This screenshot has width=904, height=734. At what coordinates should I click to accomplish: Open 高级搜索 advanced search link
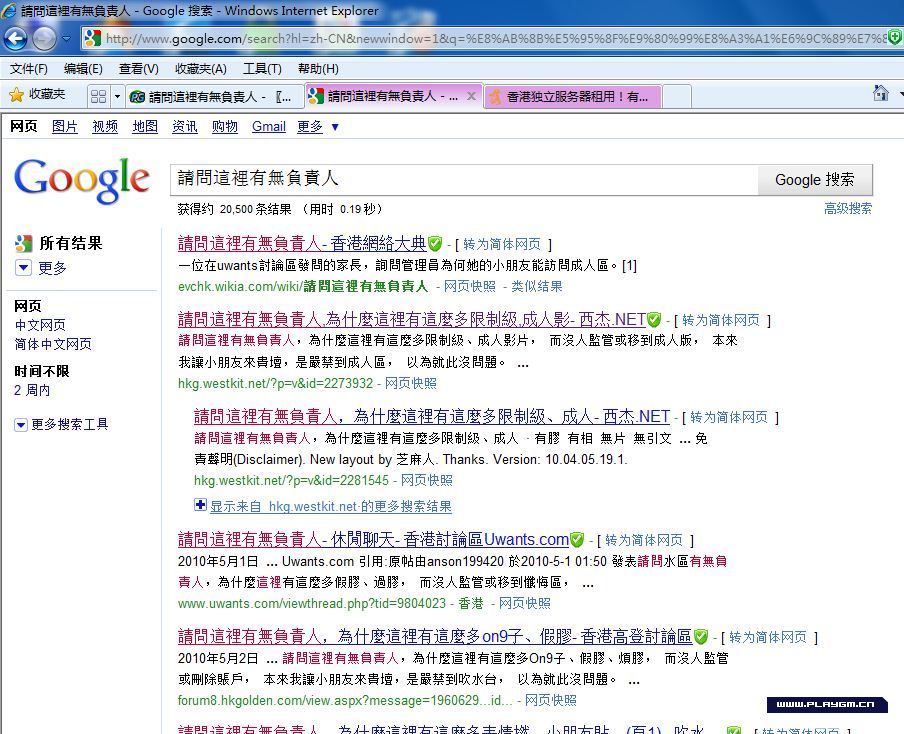point(848,208)
